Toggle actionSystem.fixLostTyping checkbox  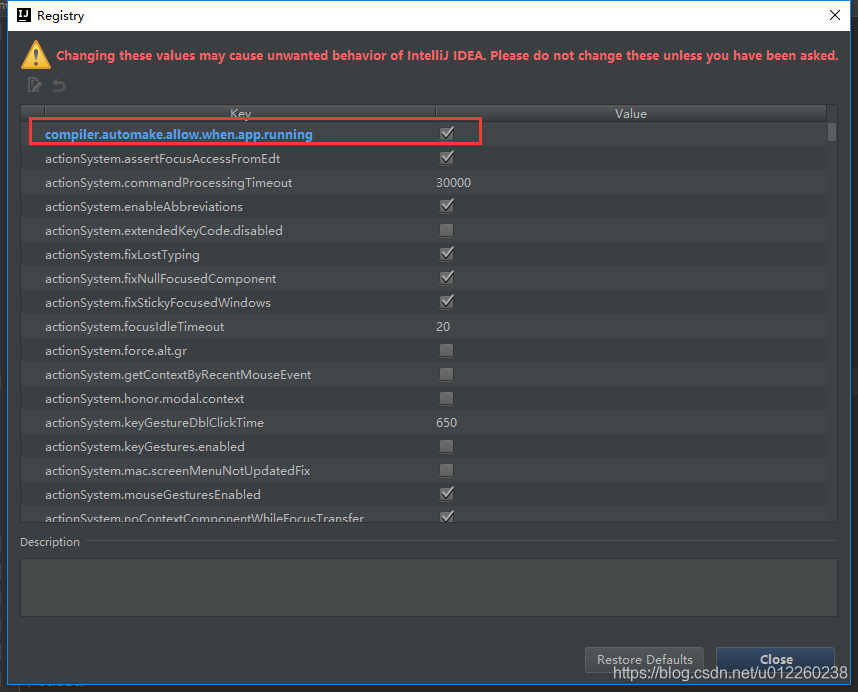pos(447,254)
